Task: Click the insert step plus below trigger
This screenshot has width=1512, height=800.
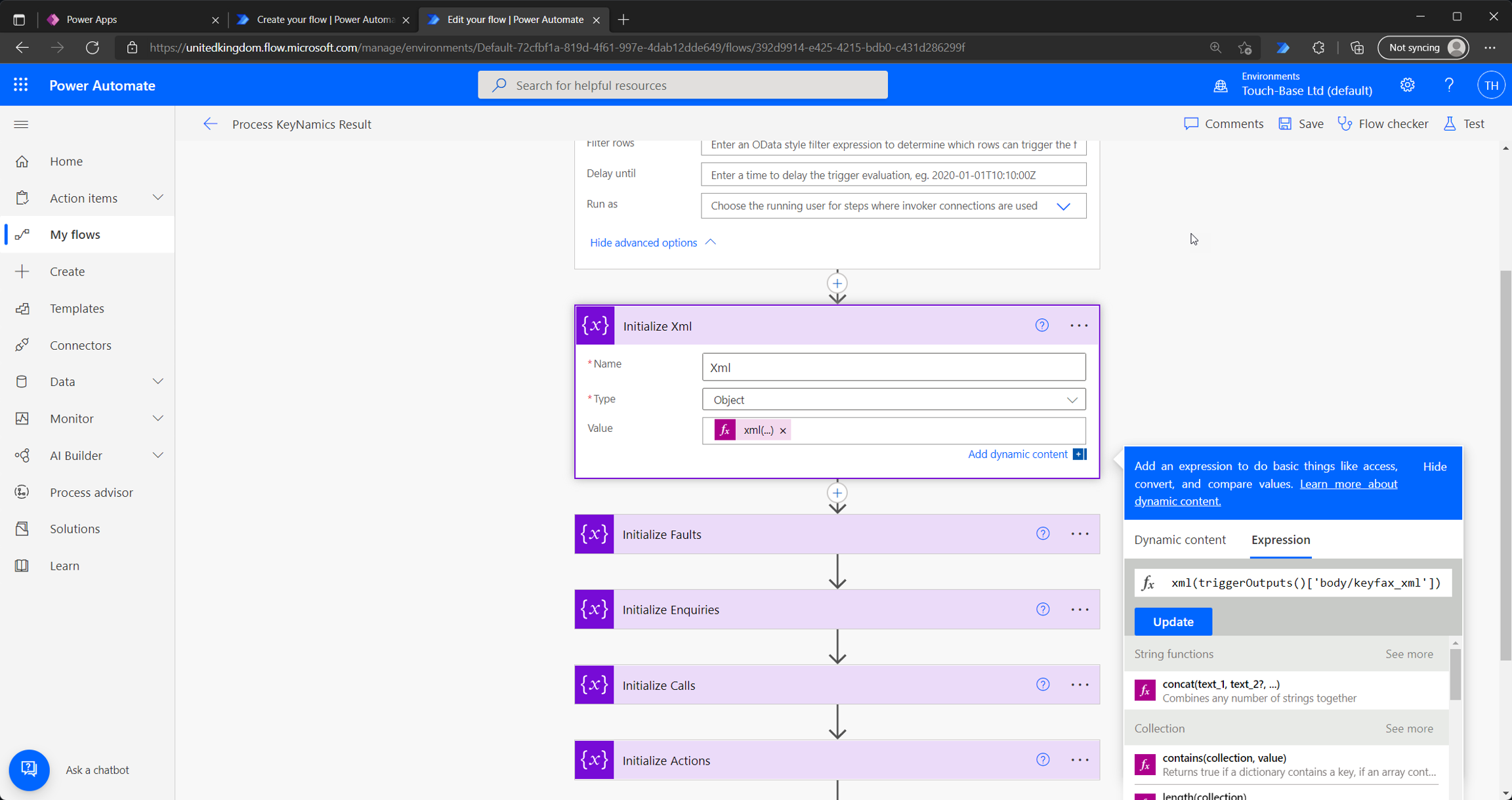Action: [837, 284]
